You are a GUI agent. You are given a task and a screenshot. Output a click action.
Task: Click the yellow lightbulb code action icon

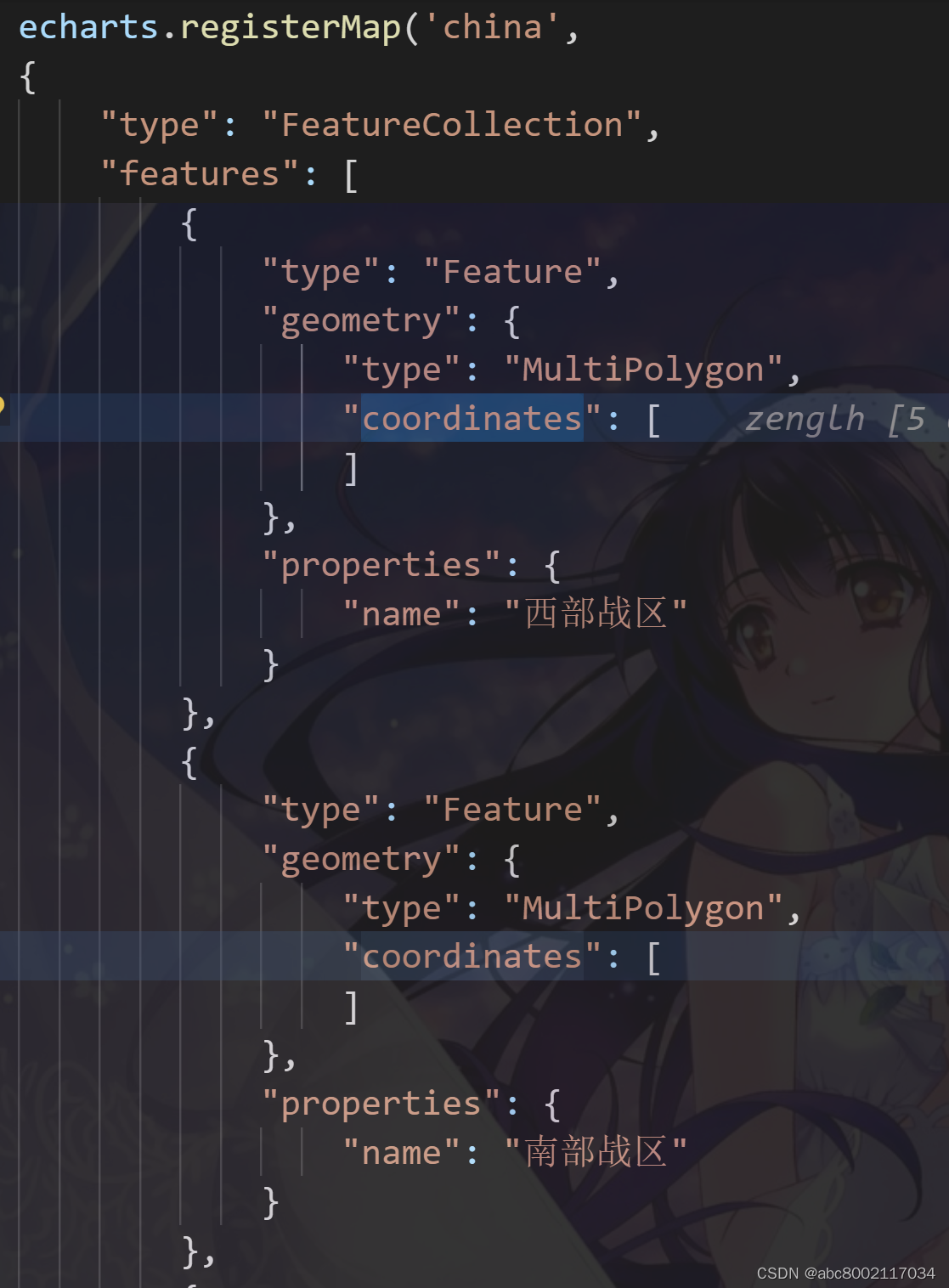click(x=2, y=404)
